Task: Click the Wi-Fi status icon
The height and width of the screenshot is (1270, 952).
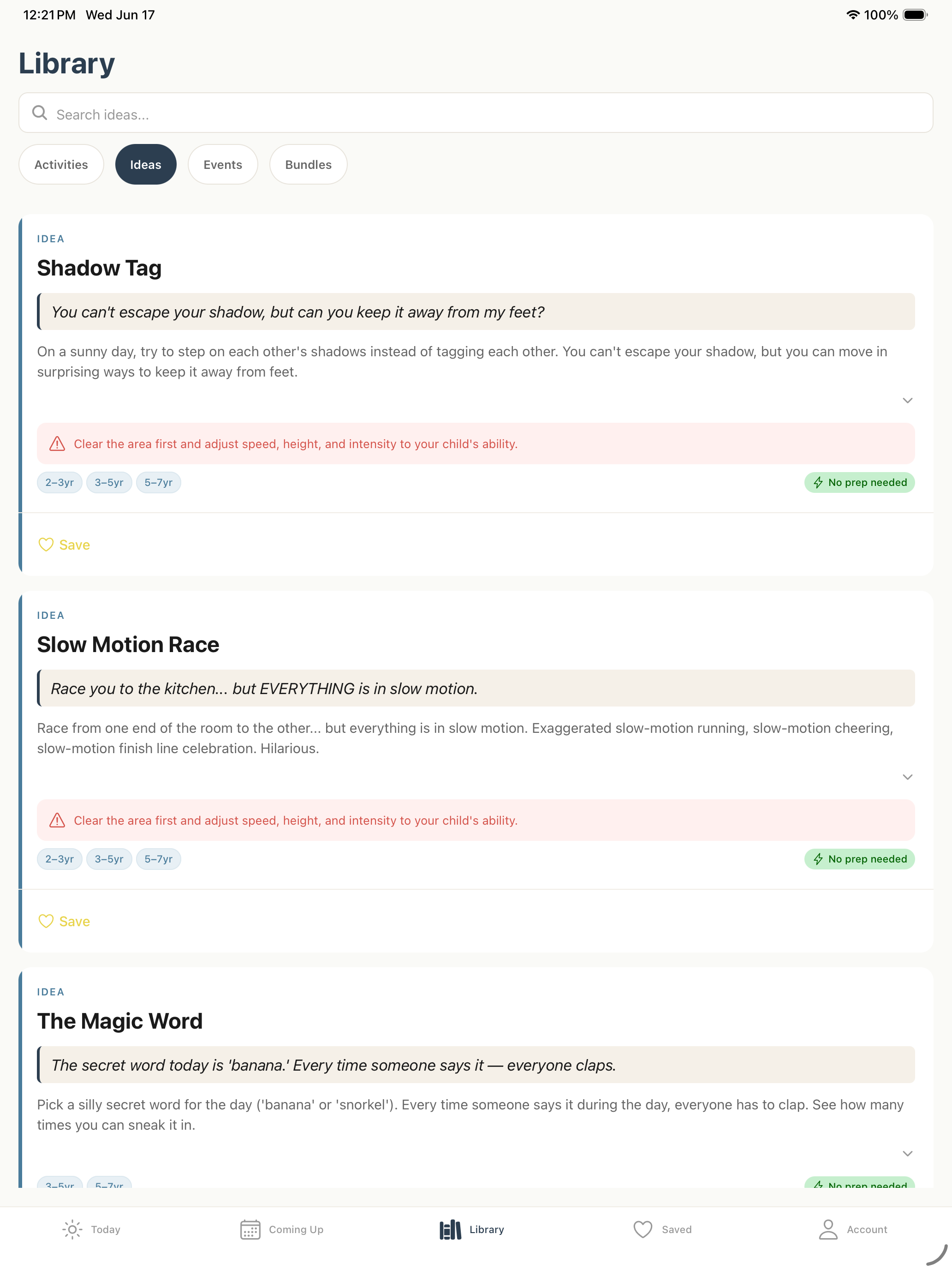Action: (853, 15)
